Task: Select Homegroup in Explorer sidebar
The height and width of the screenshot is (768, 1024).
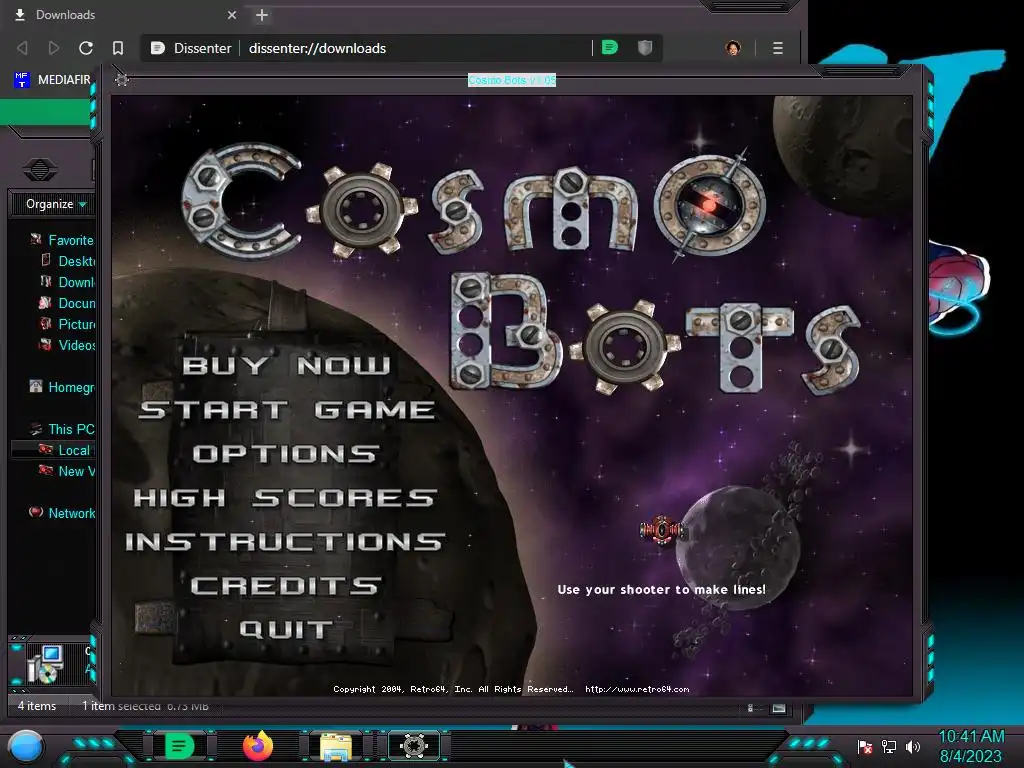Action: coord(63,387)
